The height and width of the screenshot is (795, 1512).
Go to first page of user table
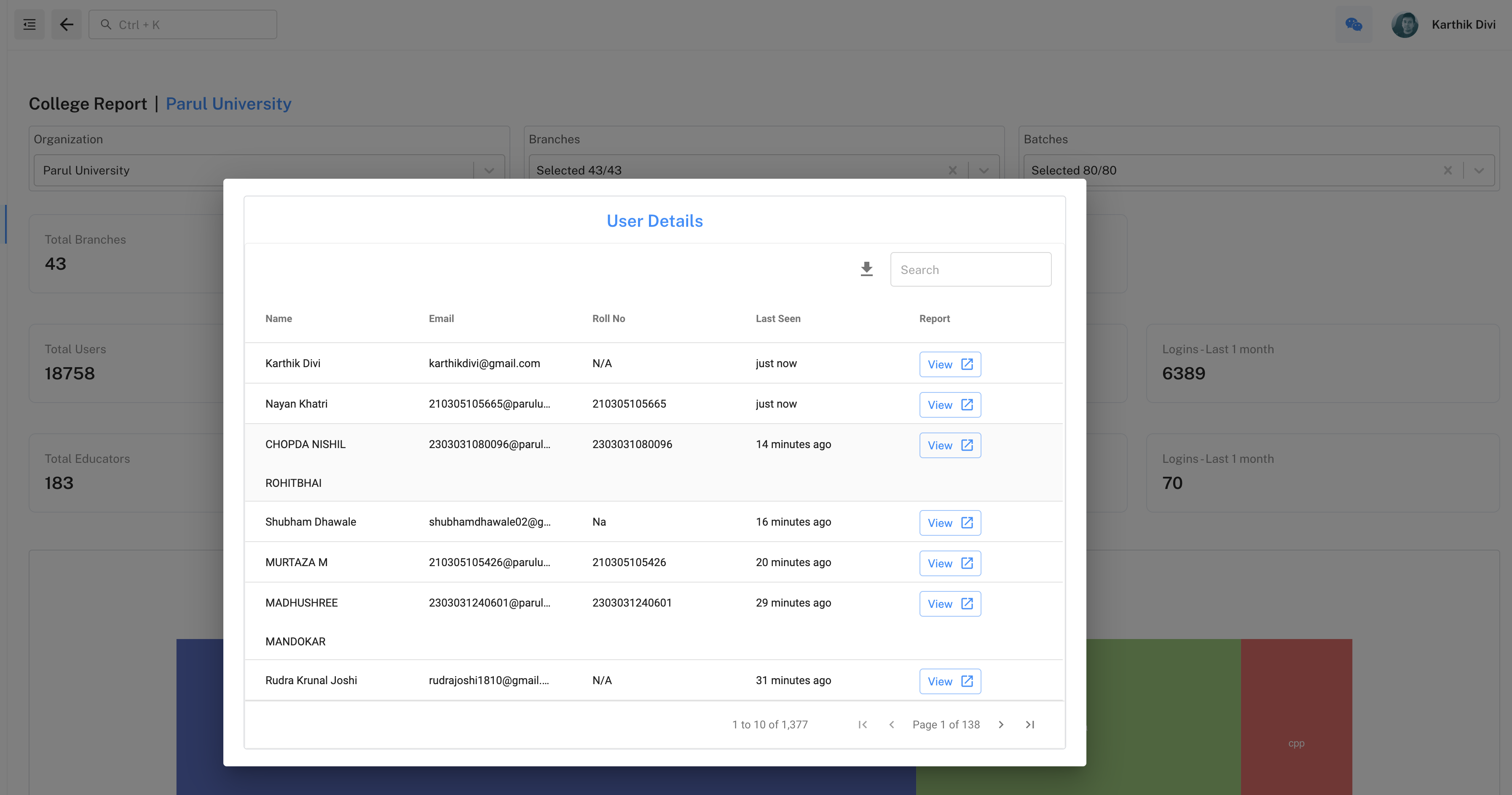[x=862, y=725]
